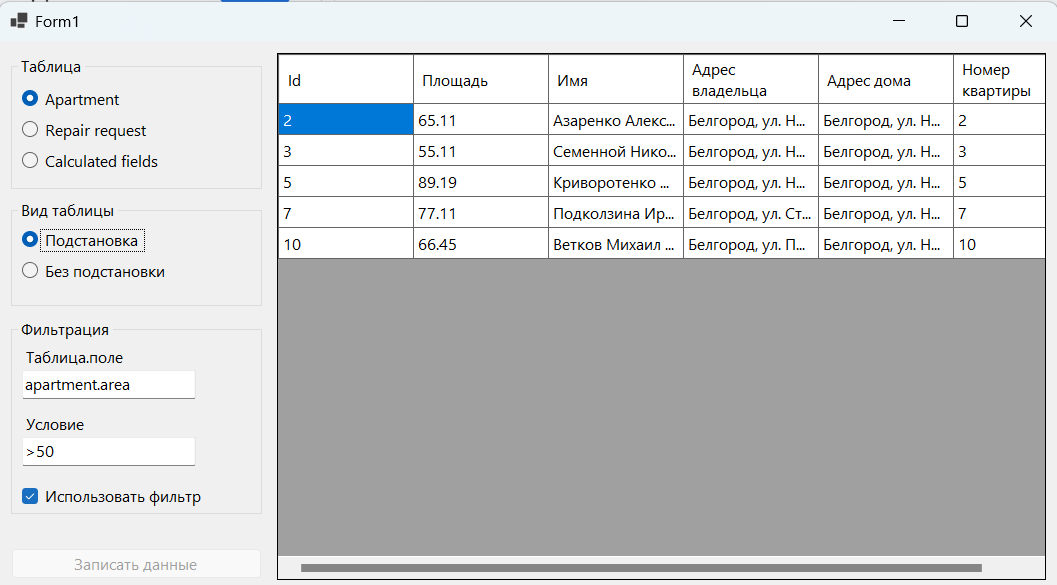Sort by the Площадь column header
Image resolution: width=1057 pixels, height=585 pixels.
tap(481, 80)
